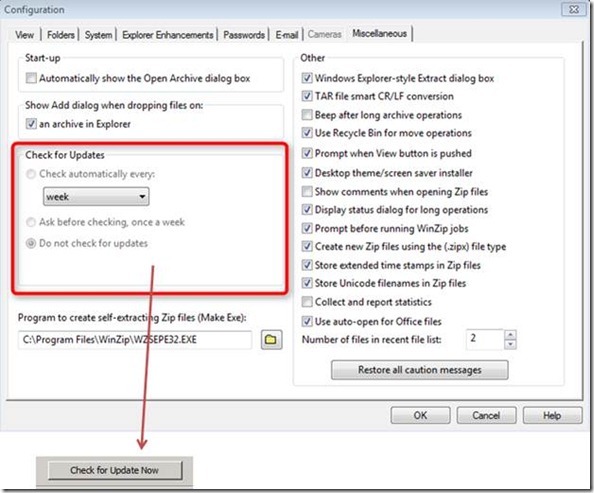This screenshot has height=493, width=594.
Task: Browse for self-extracting program folder icon
Action: coord(271,339)
